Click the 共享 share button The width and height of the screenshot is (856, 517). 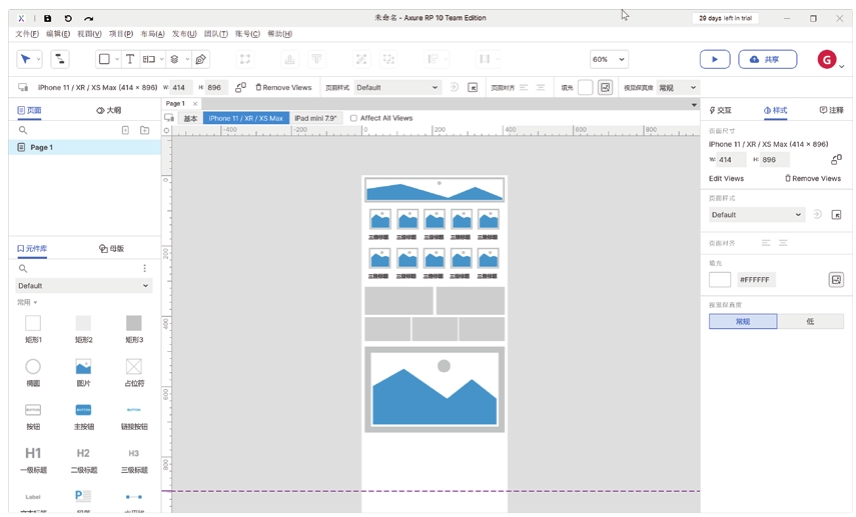[x=766, y=59]
